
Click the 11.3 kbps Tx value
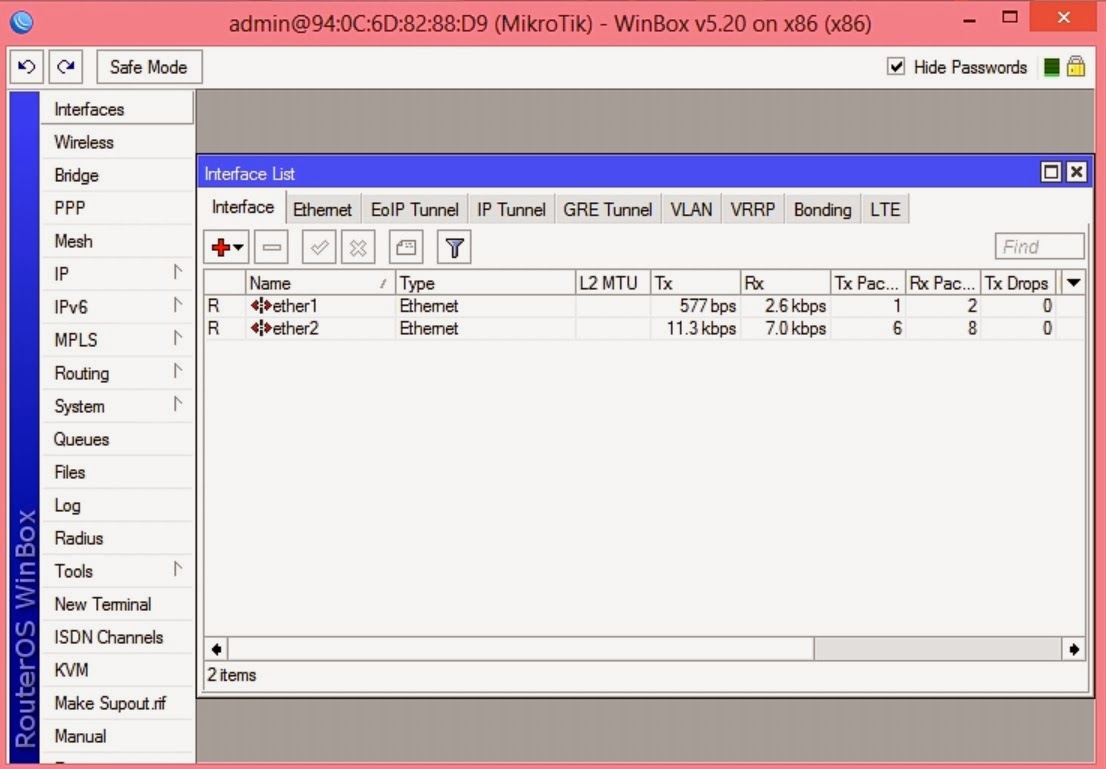(702, 329)
